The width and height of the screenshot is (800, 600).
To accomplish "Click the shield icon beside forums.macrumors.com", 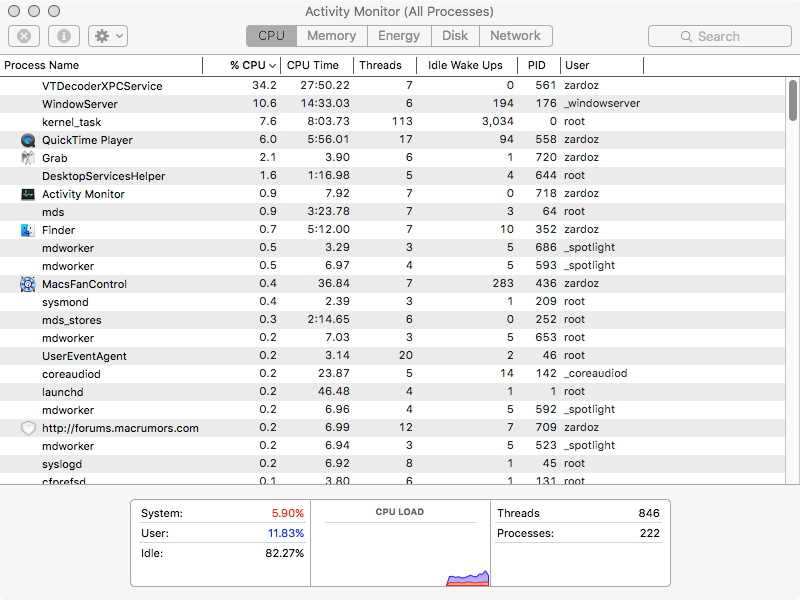I will pyautogui.click(x=28, y=428).
